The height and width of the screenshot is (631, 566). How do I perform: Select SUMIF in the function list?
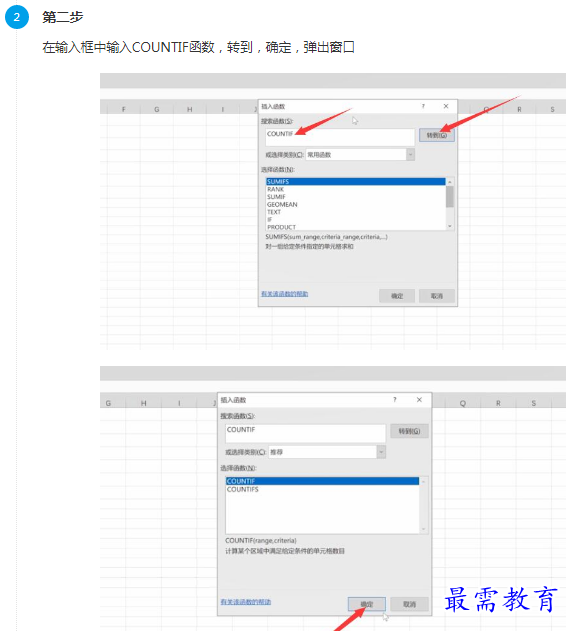355,197
